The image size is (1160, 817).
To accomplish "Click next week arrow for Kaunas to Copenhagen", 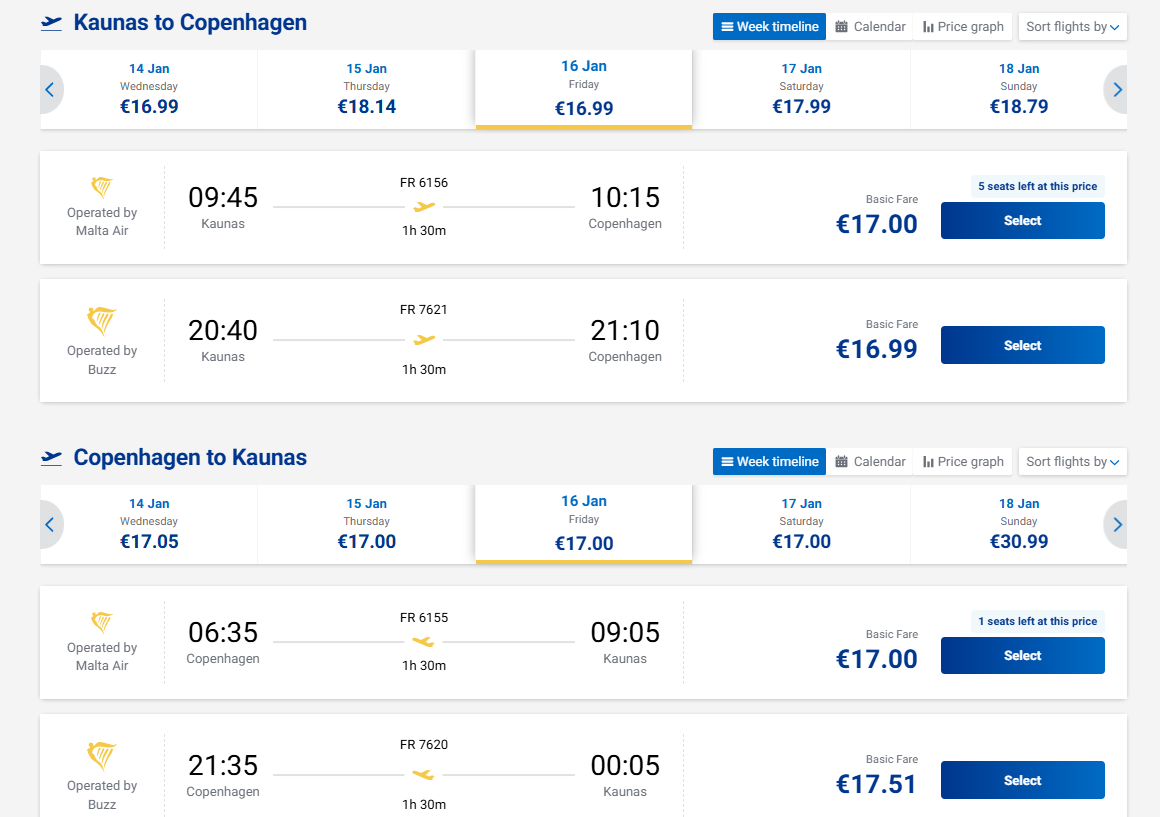I will [1117, 90].
